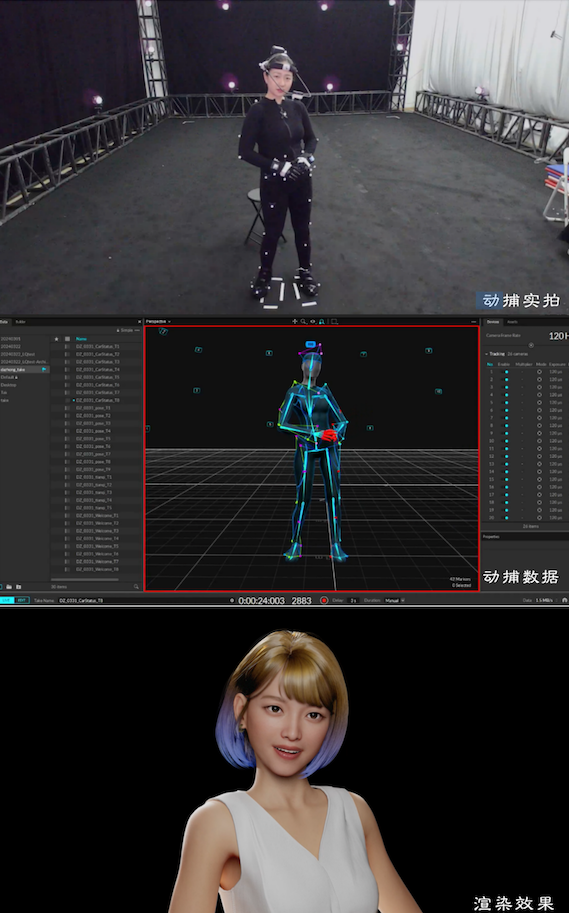The height and width of the screenshot is (913, 569).
Task: Click the folder icon at Data pane bottom
Action: point(9,586)
